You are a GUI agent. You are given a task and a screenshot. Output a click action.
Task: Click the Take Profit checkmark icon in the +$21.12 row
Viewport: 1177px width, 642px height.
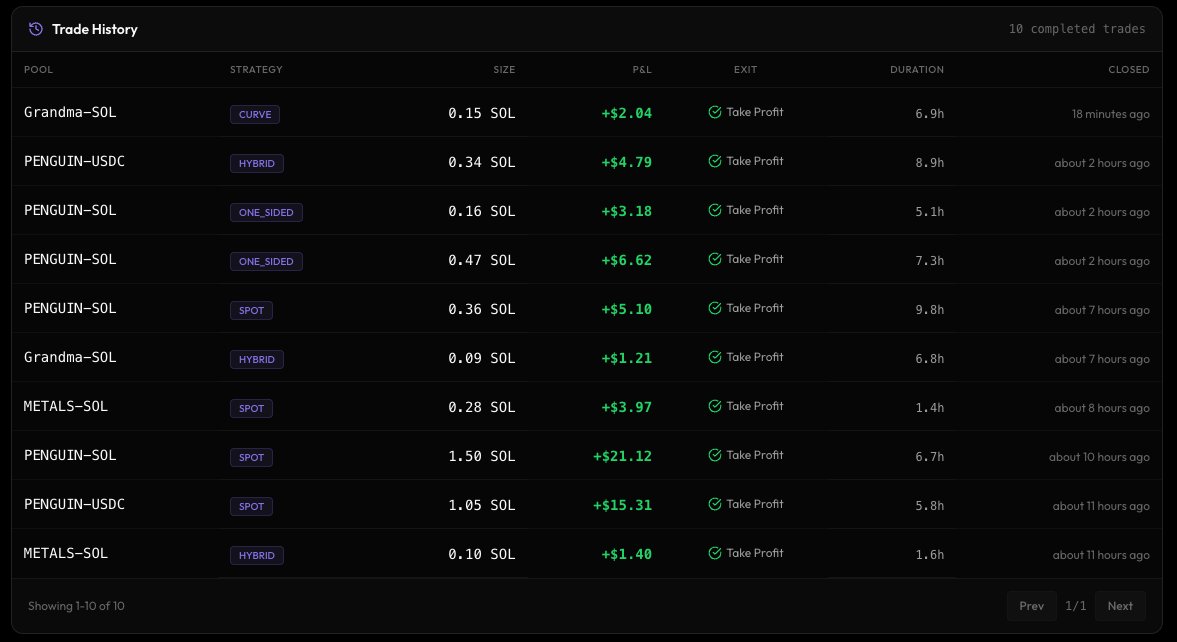click(x=715, y=455)
